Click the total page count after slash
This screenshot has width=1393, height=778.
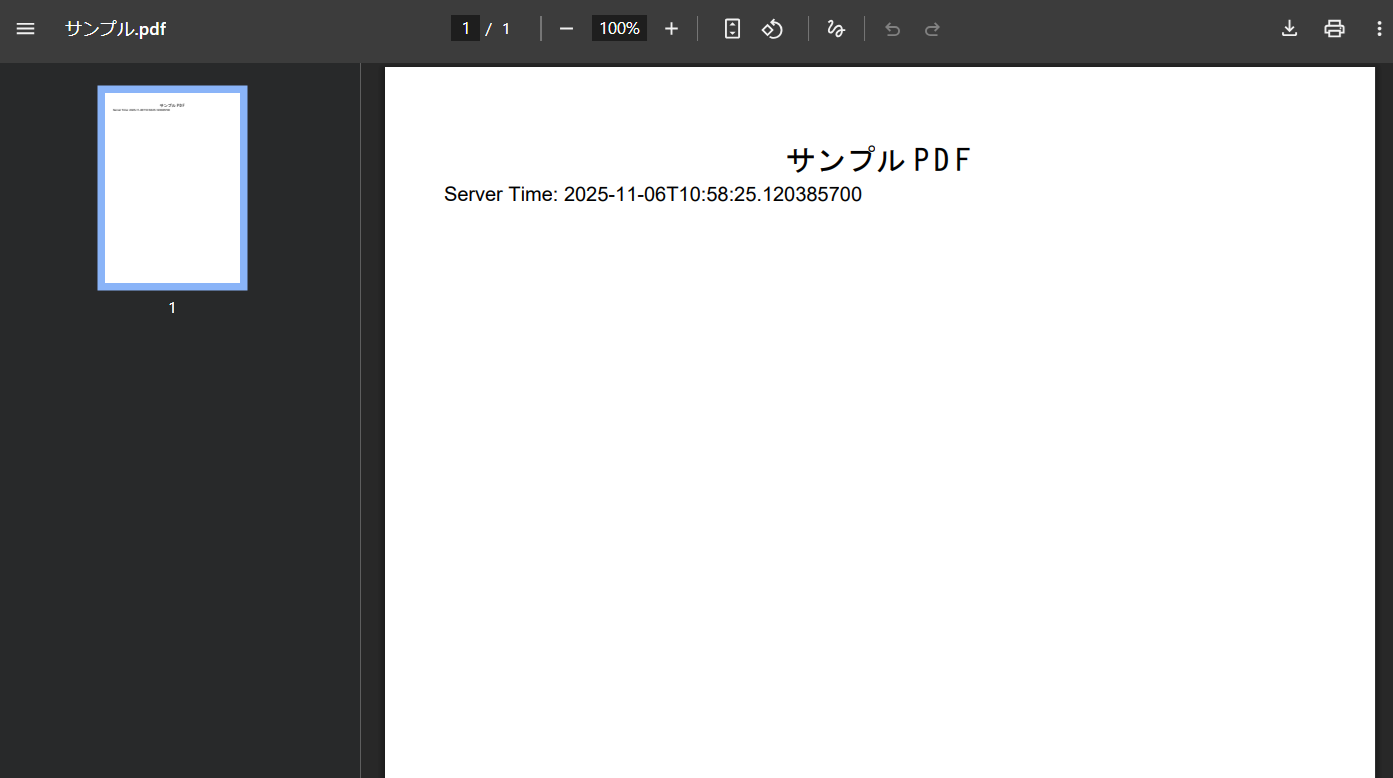click(506, 29)
